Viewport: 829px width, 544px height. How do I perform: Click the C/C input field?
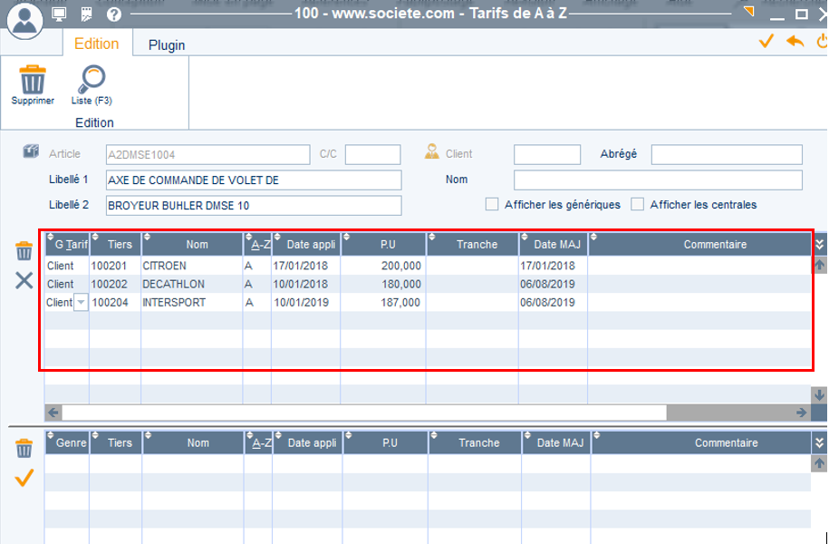click(x=373, y=154)
